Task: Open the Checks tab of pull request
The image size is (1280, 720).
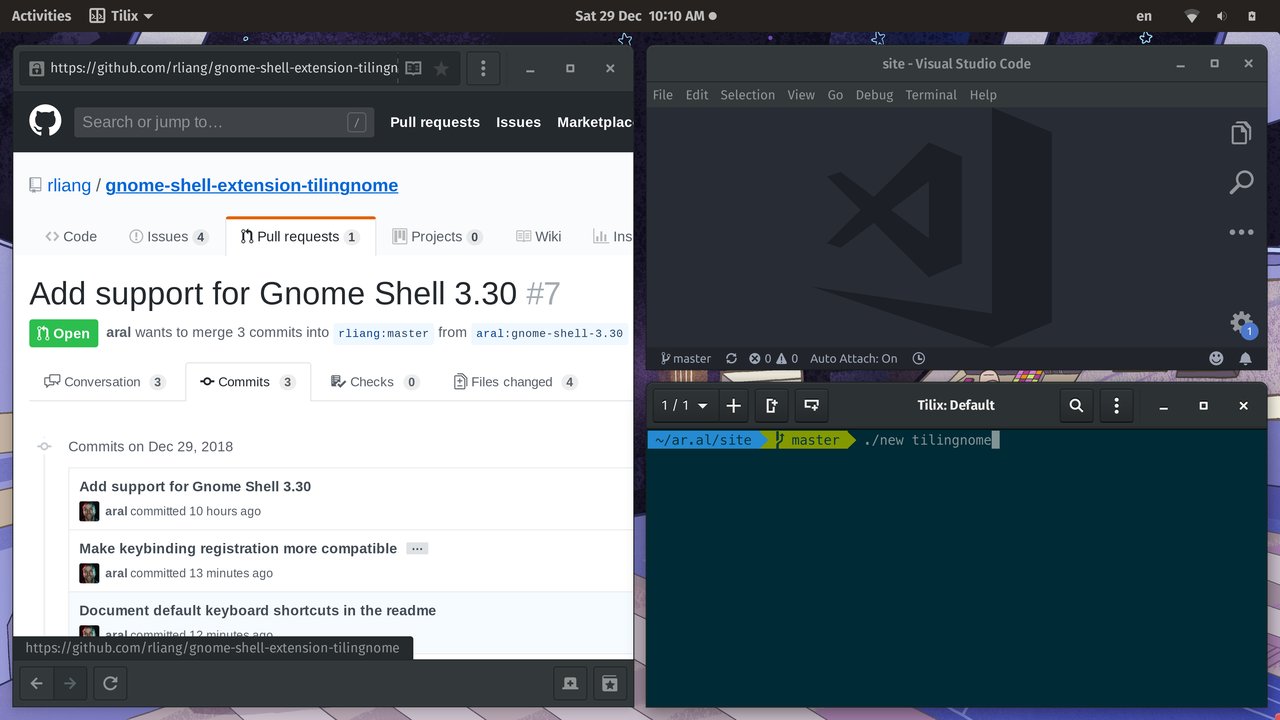Action: [375, 382]
